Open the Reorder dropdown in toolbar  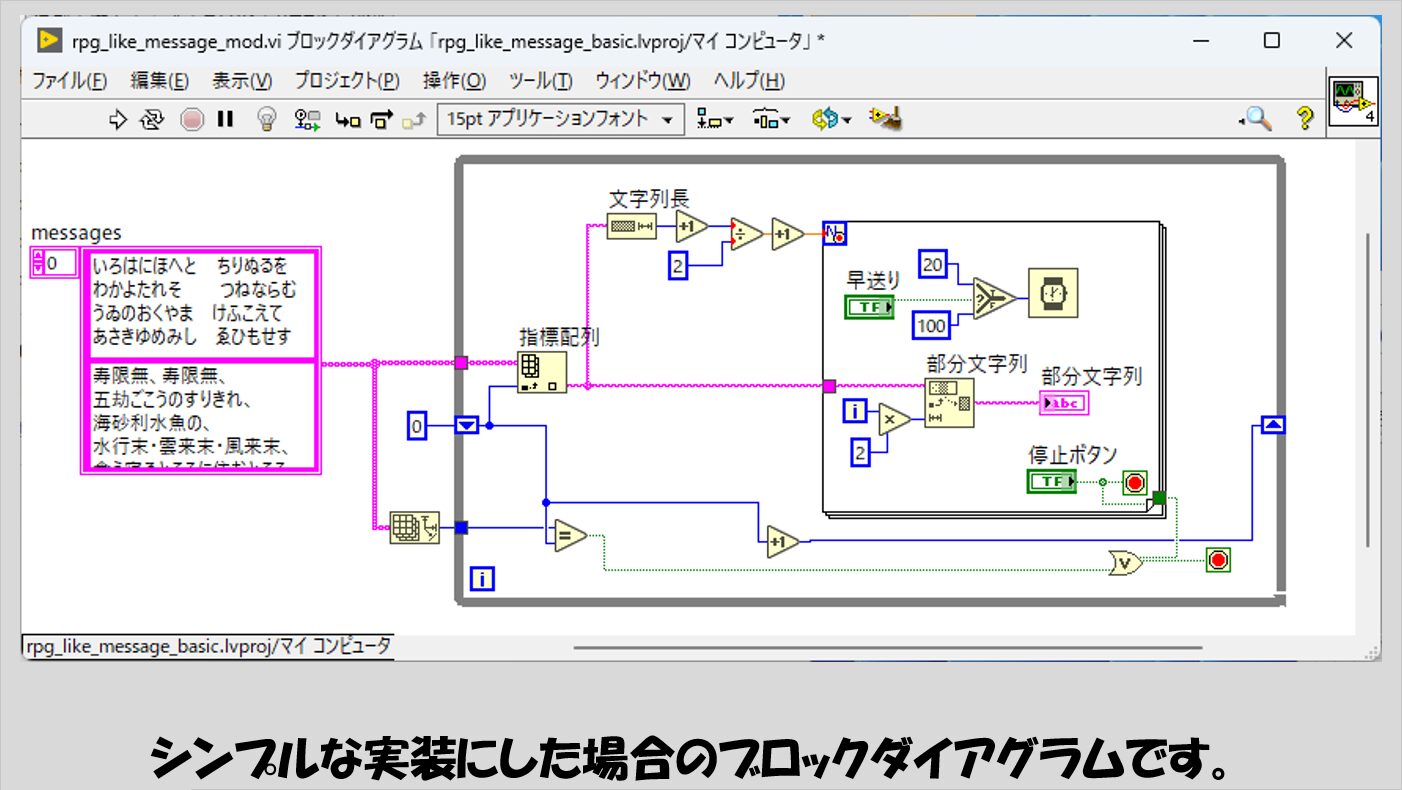[x=831, y=120]
